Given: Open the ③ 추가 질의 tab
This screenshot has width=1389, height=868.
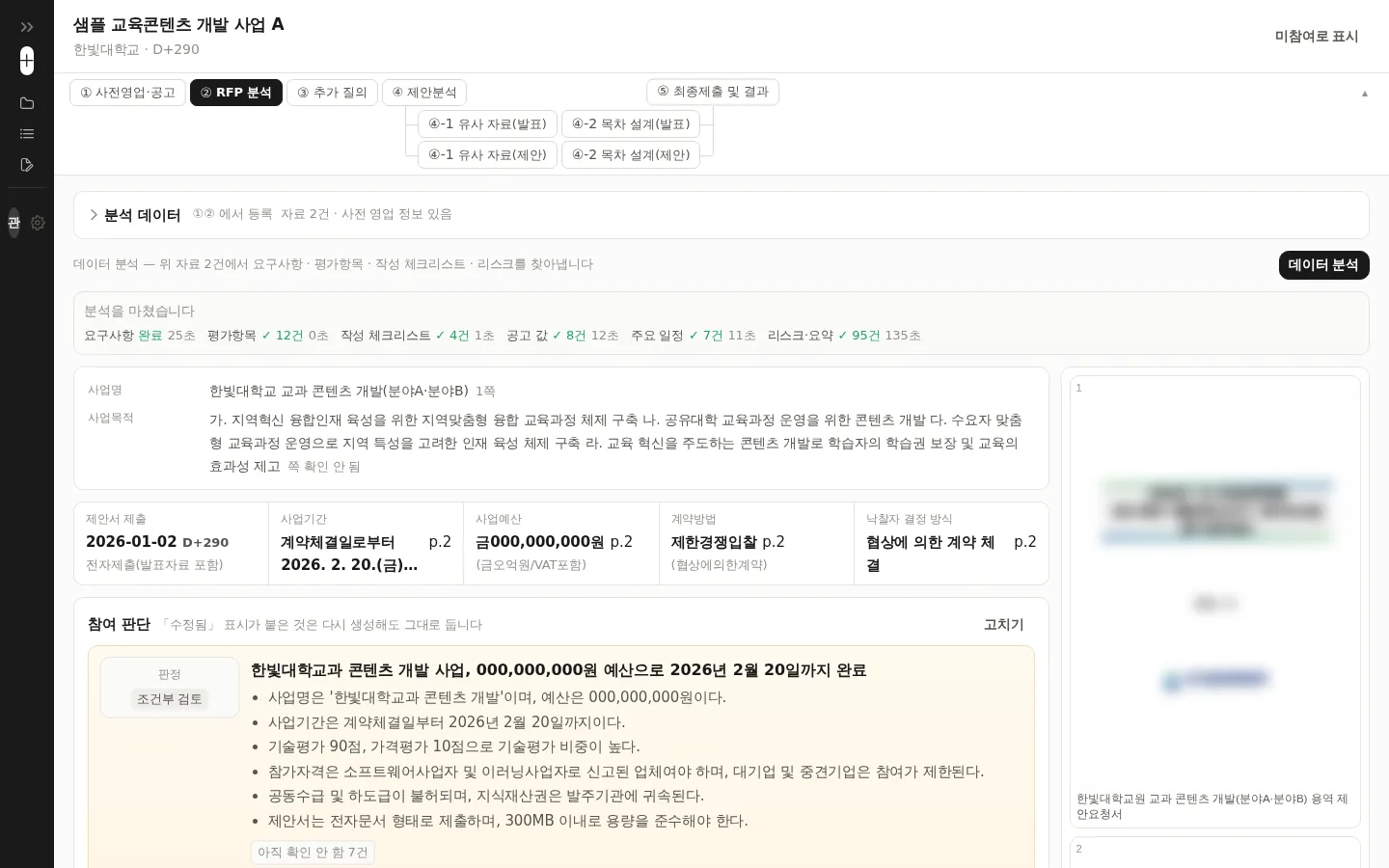Looking at the screenshot, I should point(332,93).
